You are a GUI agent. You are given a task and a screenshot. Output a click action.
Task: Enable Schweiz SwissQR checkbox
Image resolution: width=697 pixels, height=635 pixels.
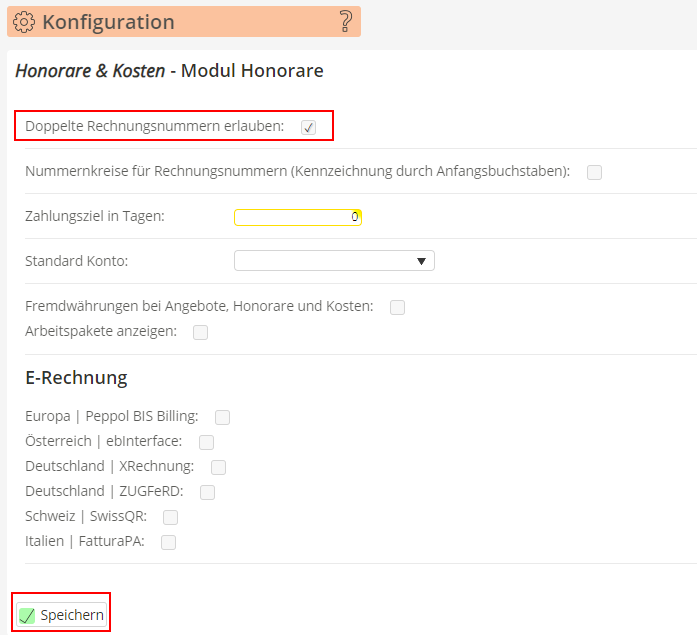click(170, 517)
